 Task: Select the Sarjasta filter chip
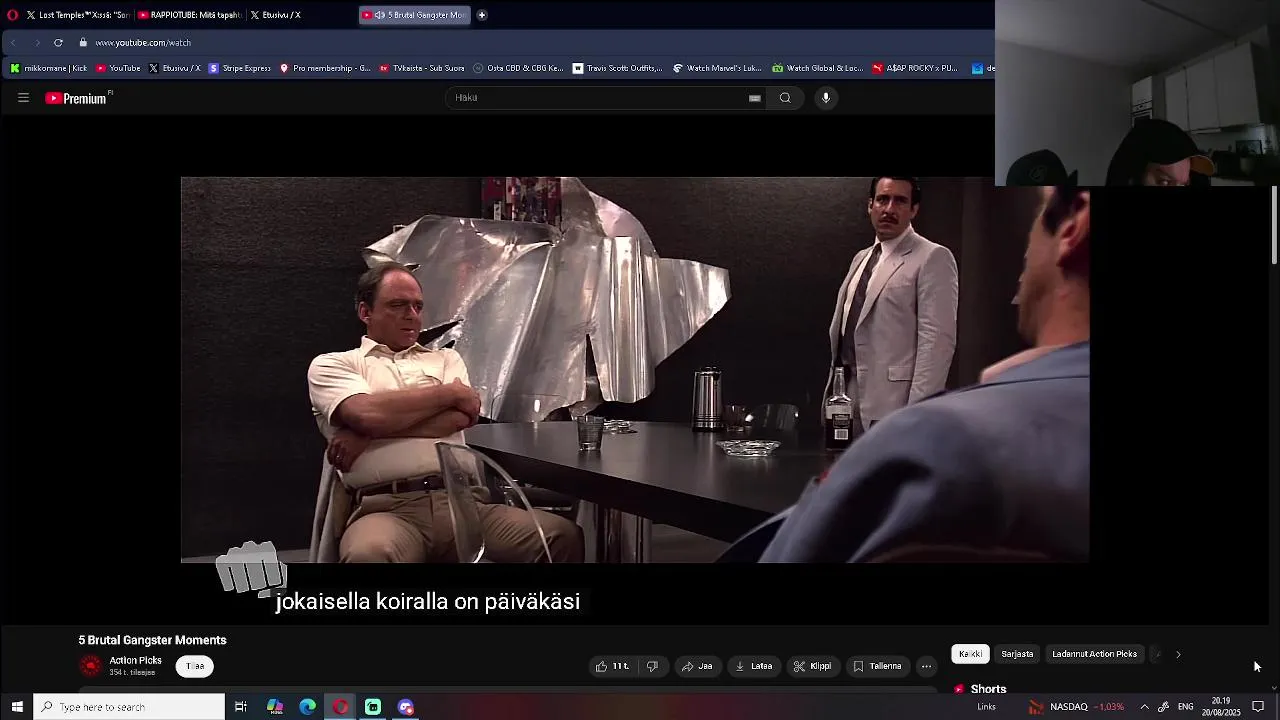tap(1017, 654)
